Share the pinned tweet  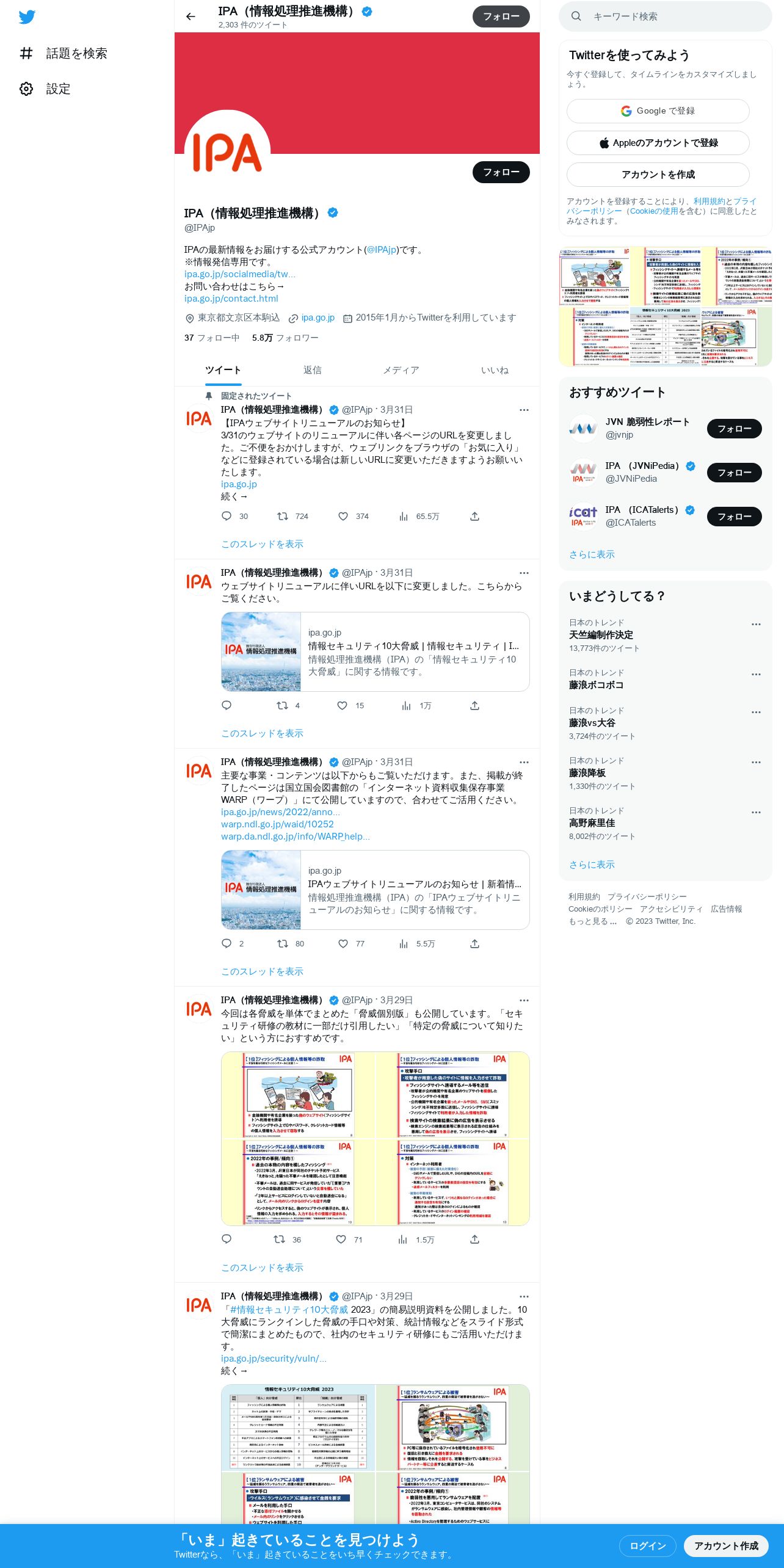click(474, 517)
